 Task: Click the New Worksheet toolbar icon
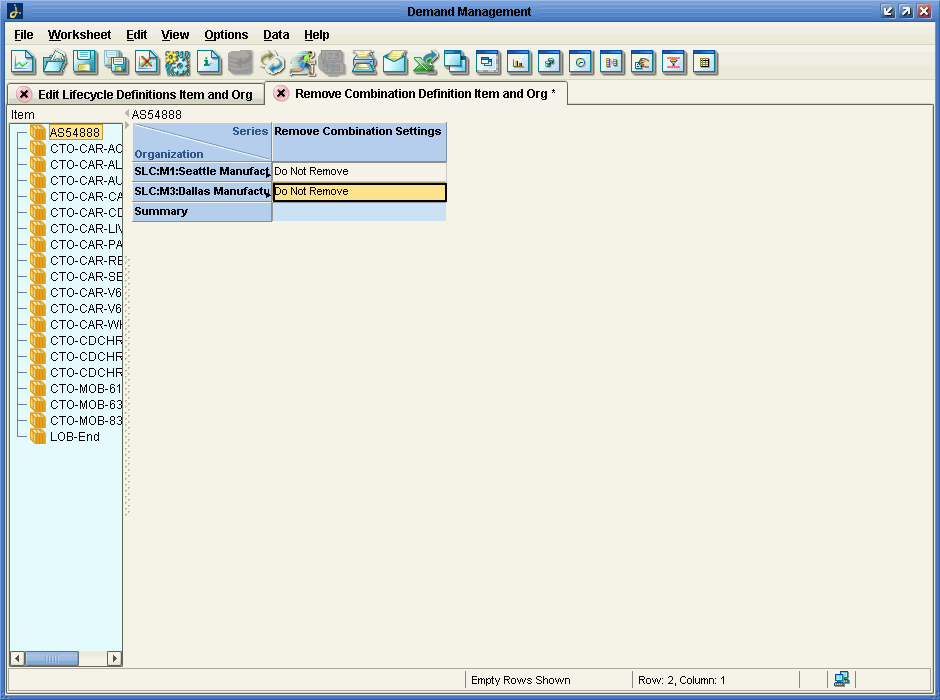23,62
